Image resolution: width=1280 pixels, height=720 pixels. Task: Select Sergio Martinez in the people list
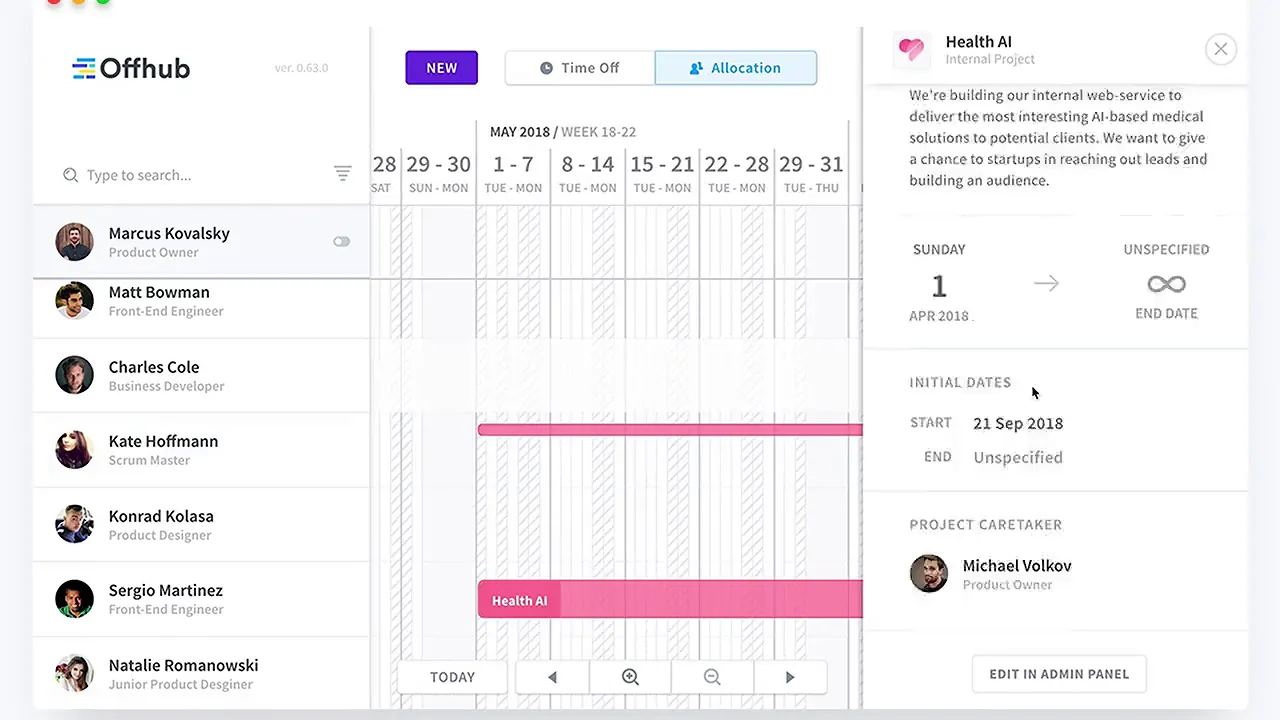coord(166,599)
